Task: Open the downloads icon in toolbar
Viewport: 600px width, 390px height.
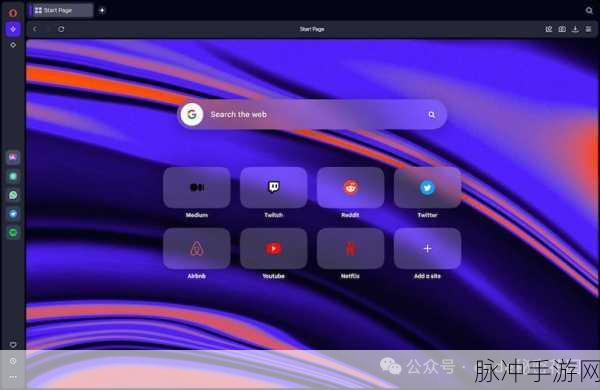Action: (x=575, y=29)
